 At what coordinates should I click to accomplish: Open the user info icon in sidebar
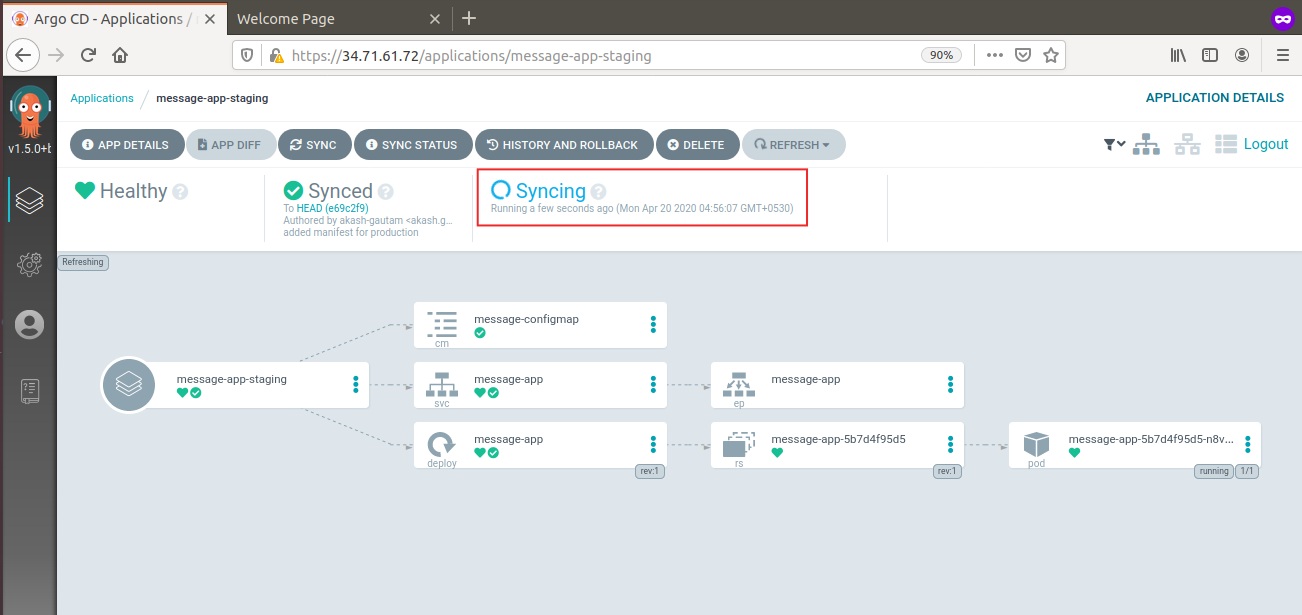click(29, 325)
